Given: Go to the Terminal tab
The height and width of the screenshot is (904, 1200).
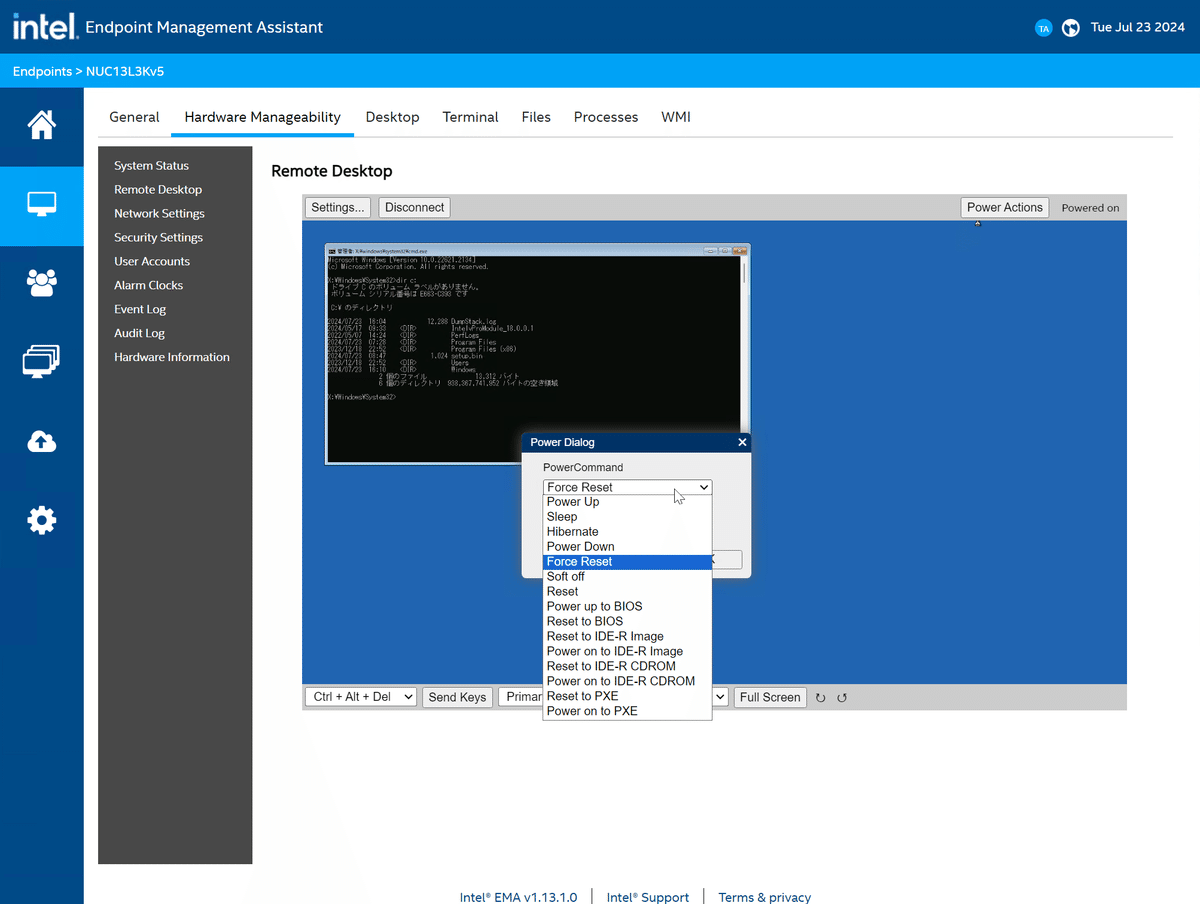Looking at the screenshot, I should coord(470,117).
